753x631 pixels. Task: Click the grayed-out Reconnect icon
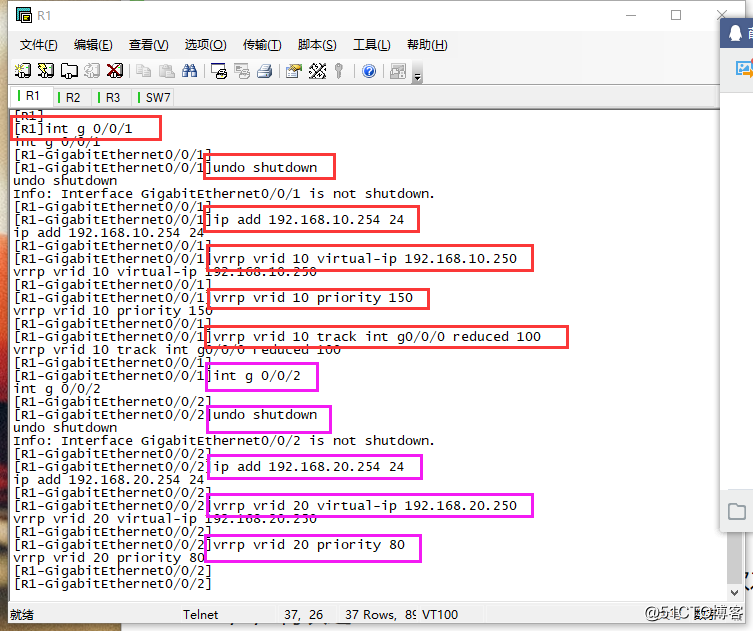[92, 71]
